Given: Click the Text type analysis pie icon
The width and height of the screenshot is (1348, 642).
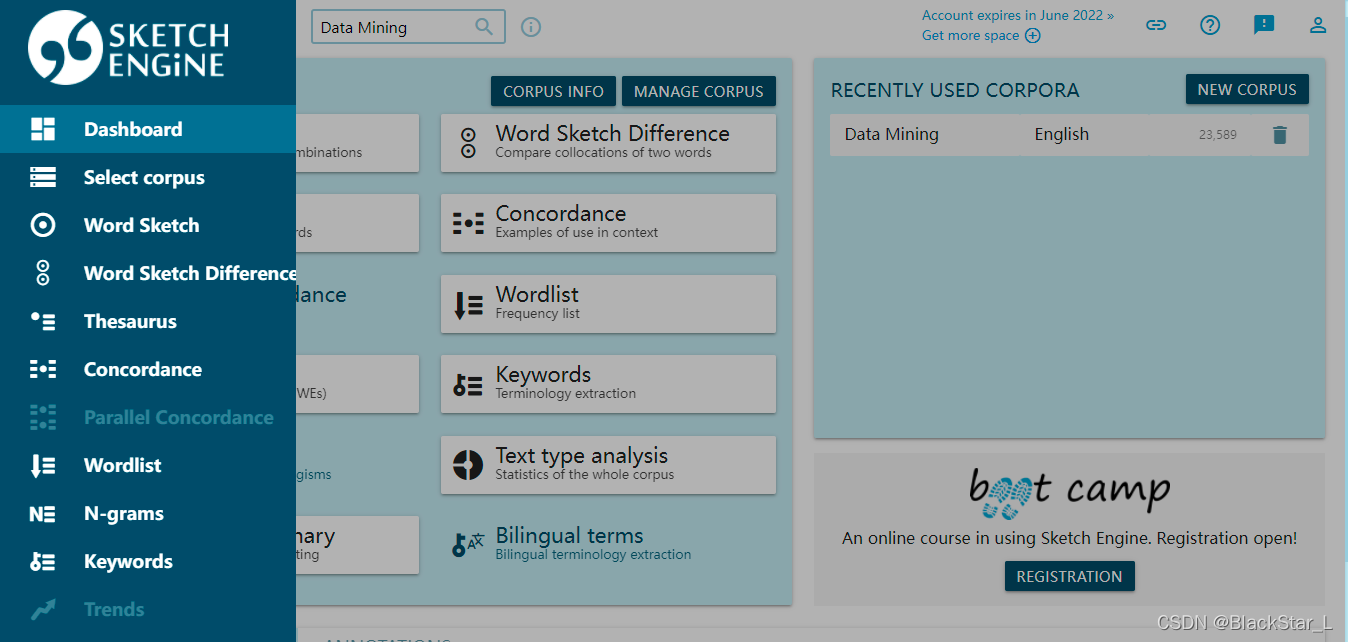Looking at the screenshot, I should [468, 465].
